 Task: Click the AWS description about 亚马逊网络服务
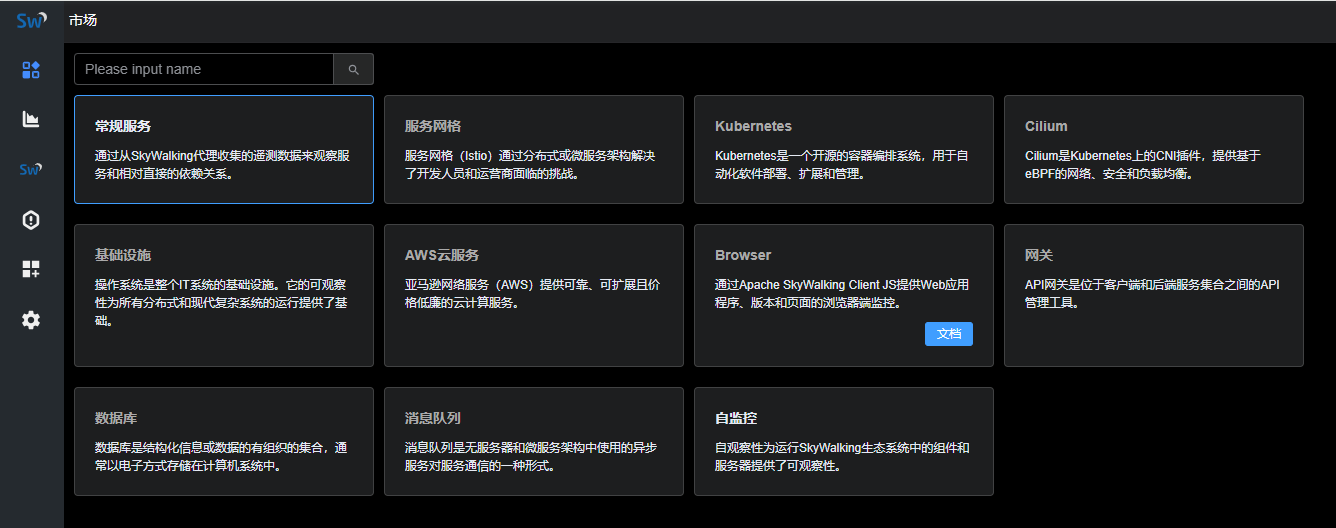pos(532,293)
